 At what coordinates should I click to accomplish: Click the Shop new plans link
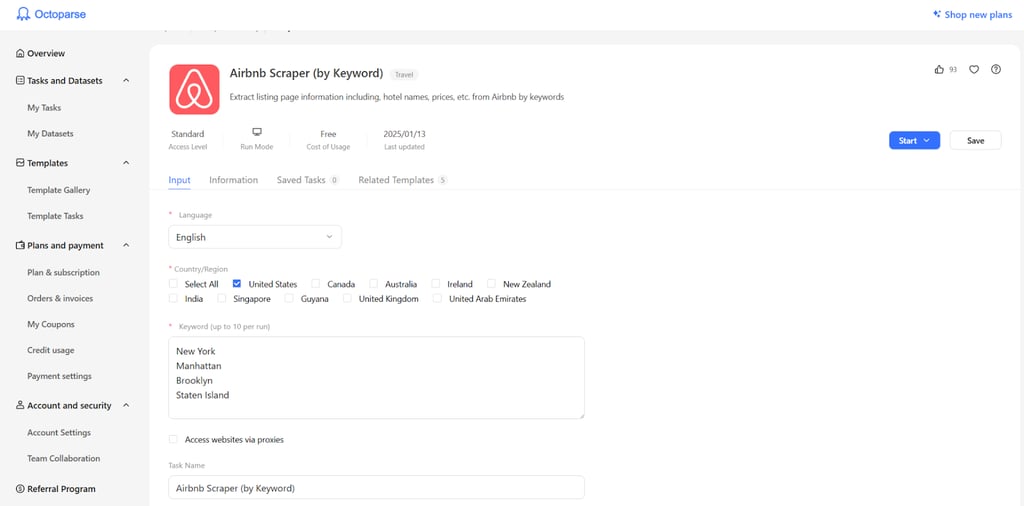tap(978, 14)
